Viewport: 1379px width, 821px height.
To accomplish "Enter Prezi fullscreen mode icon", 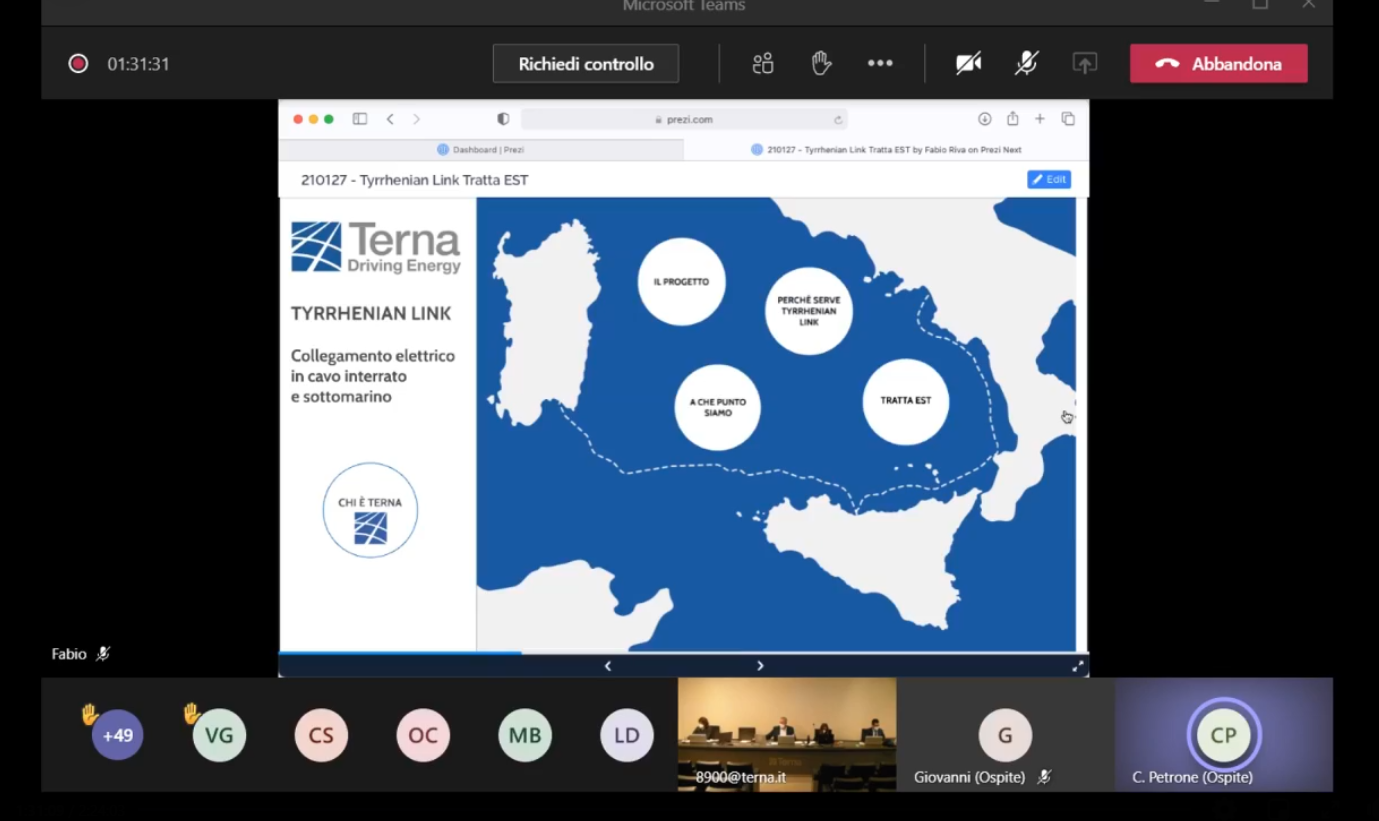I will click(x=1078, y=666).
